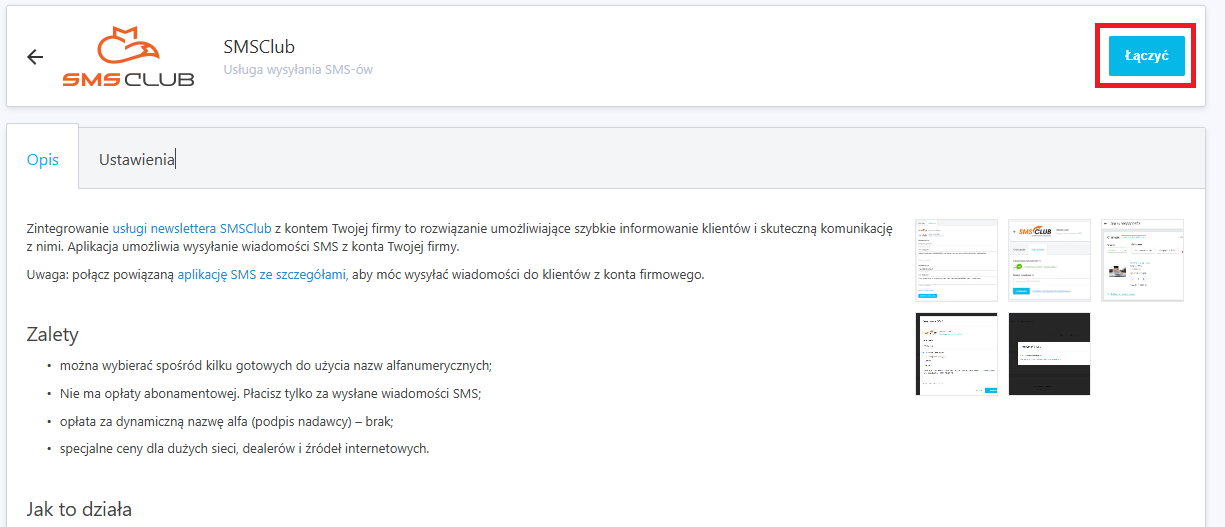This screenshot has height=527, width=1225.
Task: Follow the 'usługi newslettera SMSClub' link
Action: coord(192,228)
